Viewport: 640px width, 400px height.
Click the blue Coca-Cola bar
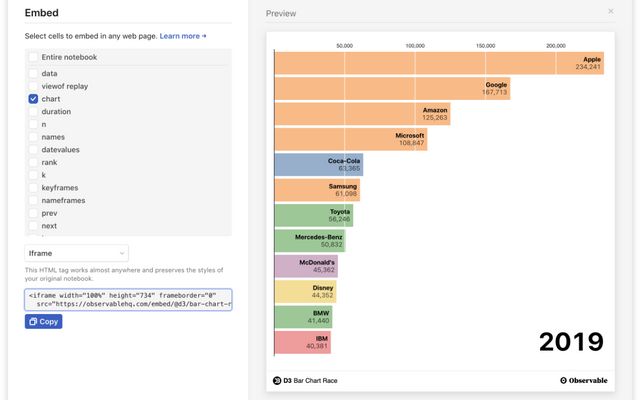319,164
